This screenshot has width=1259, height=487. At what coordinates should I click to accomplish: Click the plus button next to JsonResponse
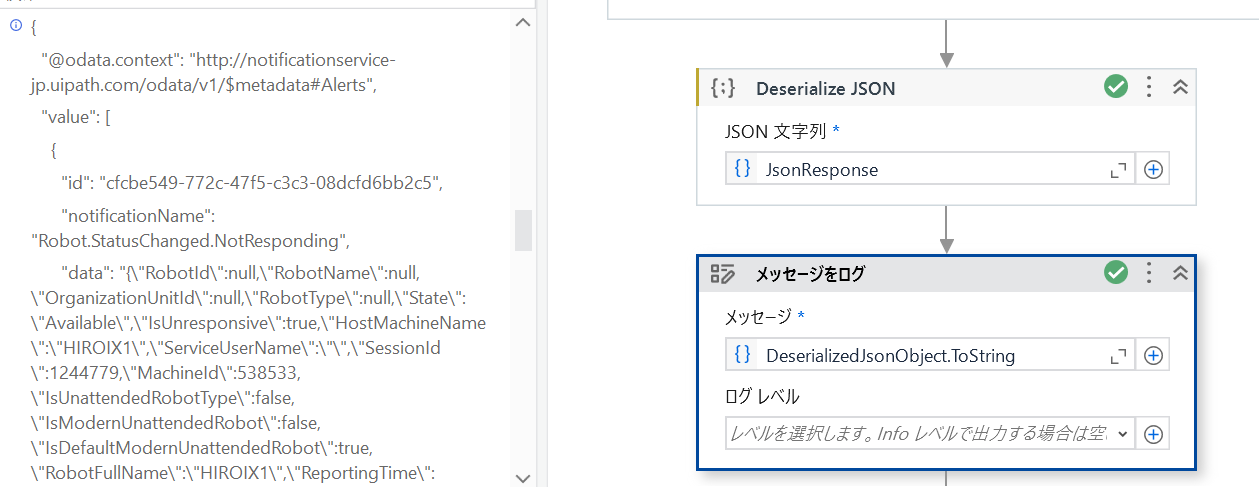(x=1153, y=170)
